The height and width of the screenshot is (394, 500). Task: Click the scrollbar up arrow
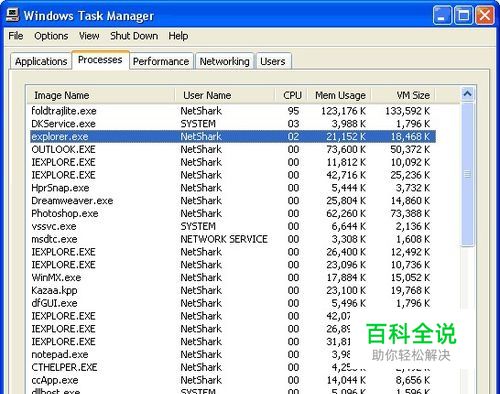467,94
